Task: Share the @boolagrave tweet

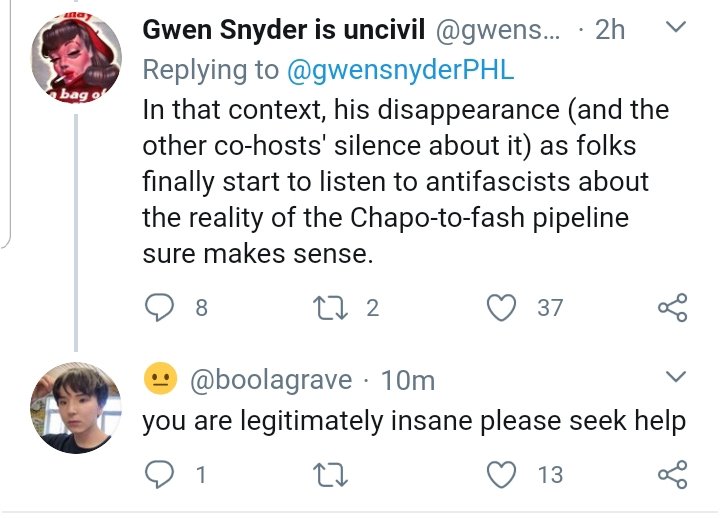Action: [x=672, y=474]
